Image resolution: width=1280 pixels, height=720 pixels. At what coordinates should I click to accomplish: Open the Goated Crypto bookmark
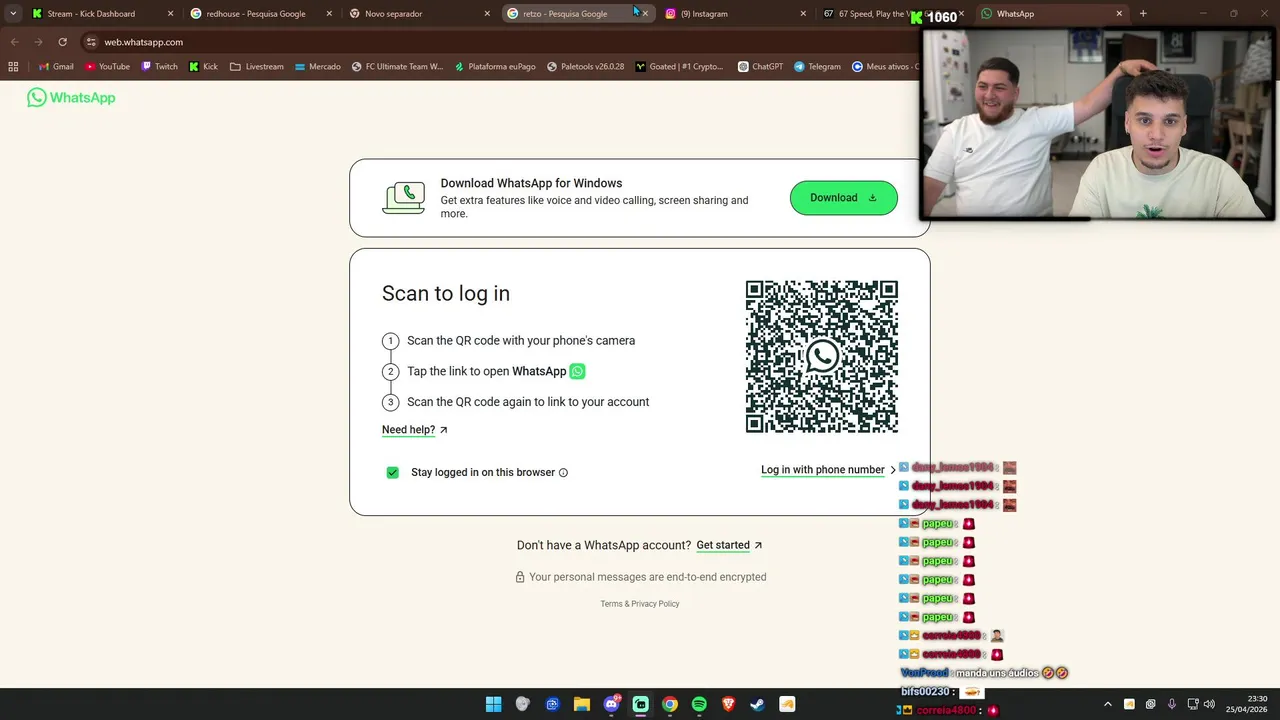pyautogui.click(x=679, y=67)
